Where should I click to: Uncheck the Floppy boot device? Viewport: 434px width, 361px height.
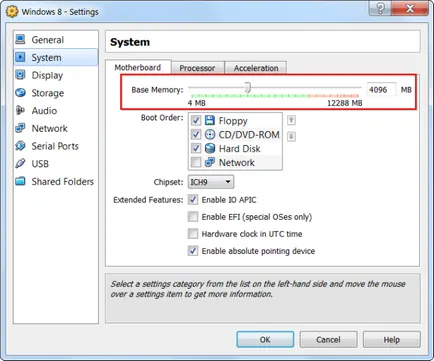click(196, 120)
